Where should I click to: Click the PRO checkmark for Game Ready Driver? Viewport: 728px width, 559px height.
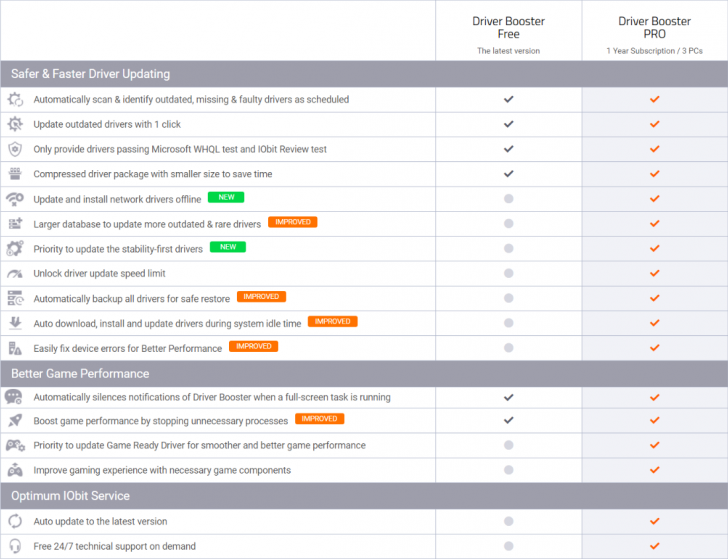click(655, 445)
